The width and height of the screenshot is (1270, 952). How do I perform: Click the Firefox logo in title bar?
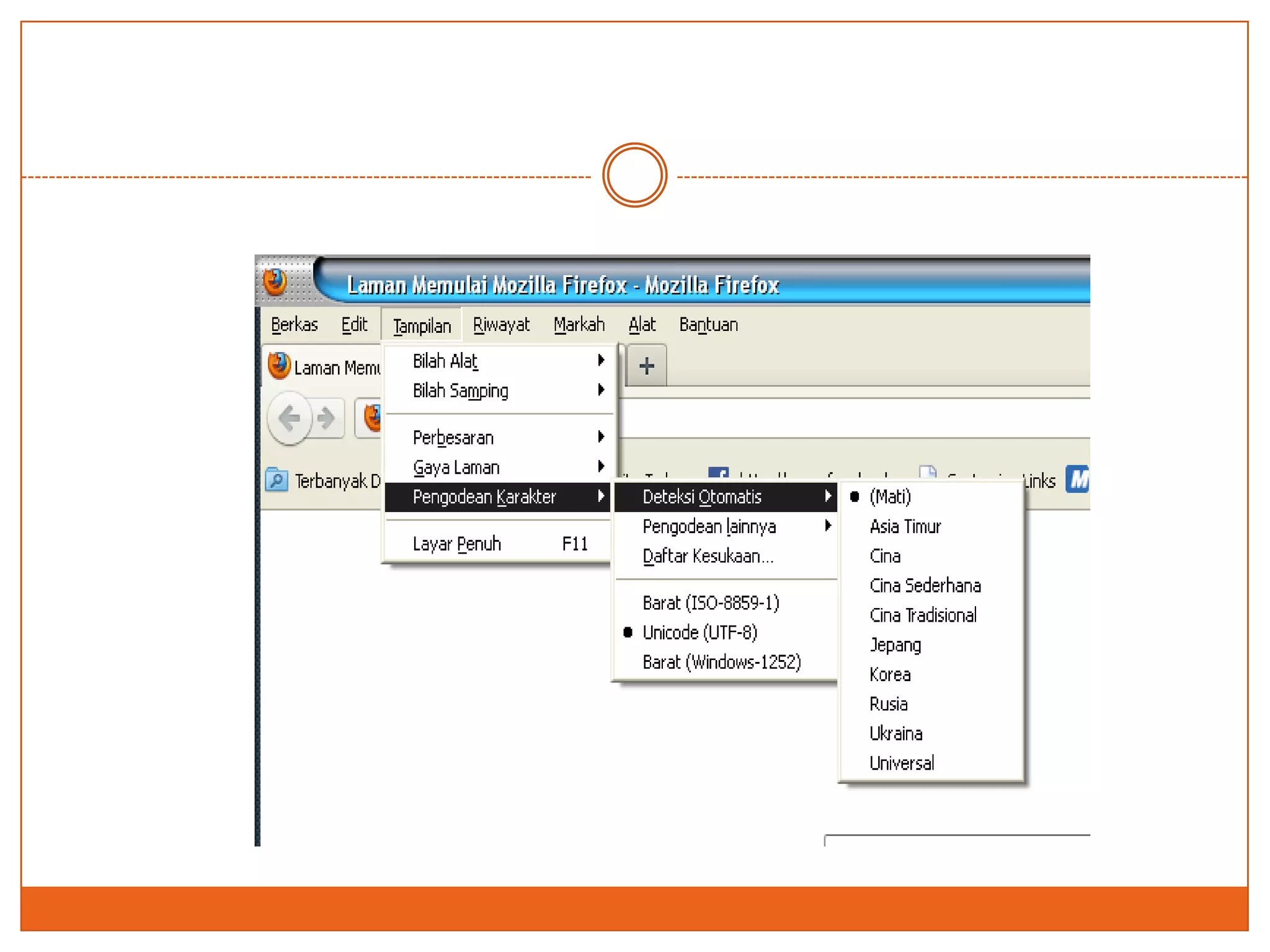click(x=275, y=282)
